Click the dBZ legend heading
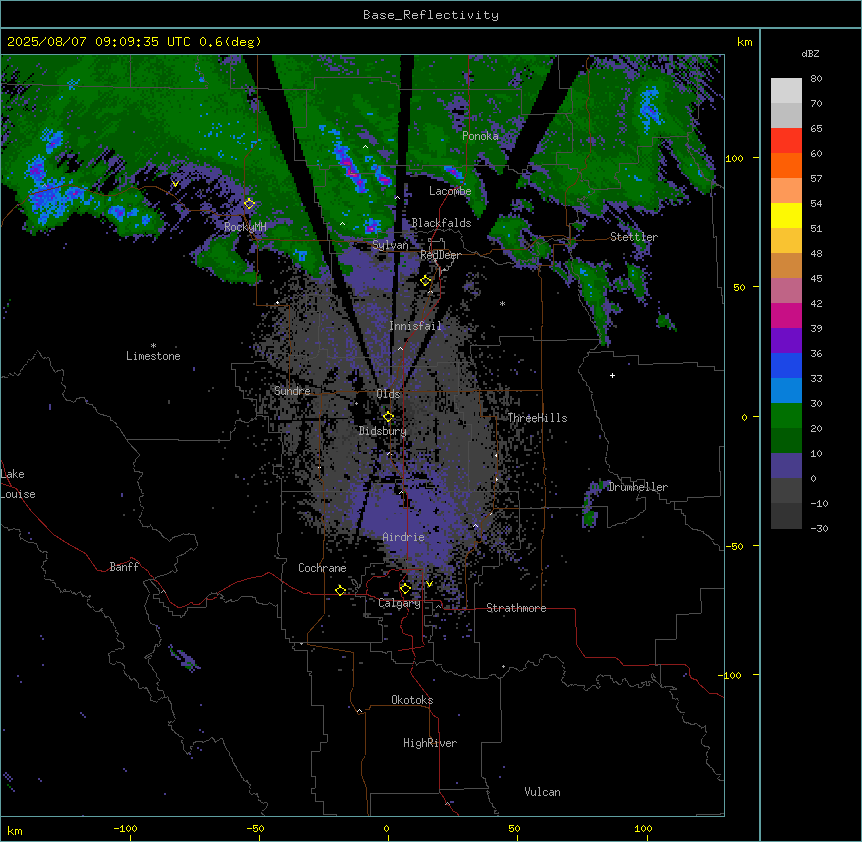 pyautogui.click(x=810, y=54)
